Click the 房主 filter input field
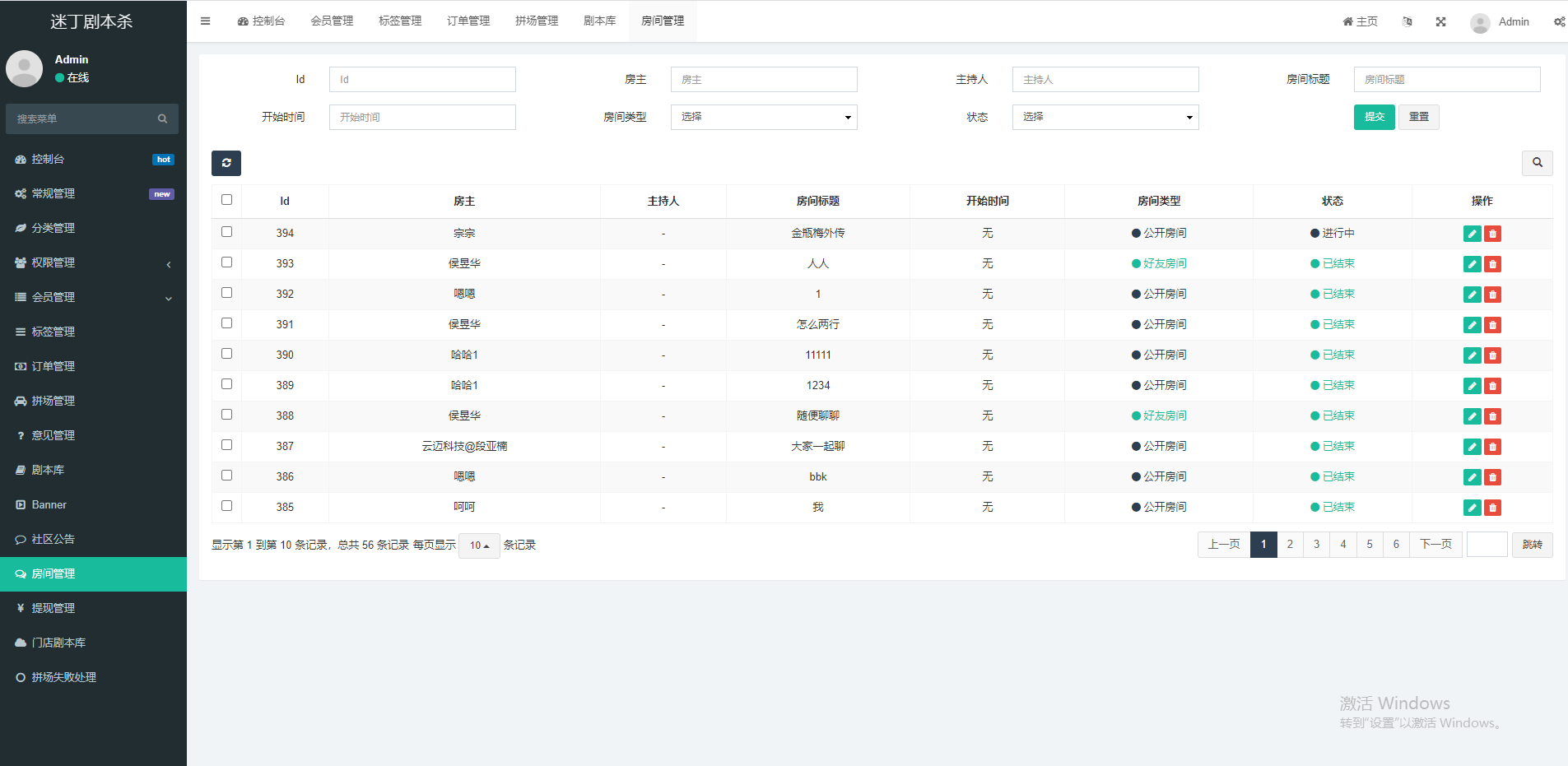 pos(763,80)
